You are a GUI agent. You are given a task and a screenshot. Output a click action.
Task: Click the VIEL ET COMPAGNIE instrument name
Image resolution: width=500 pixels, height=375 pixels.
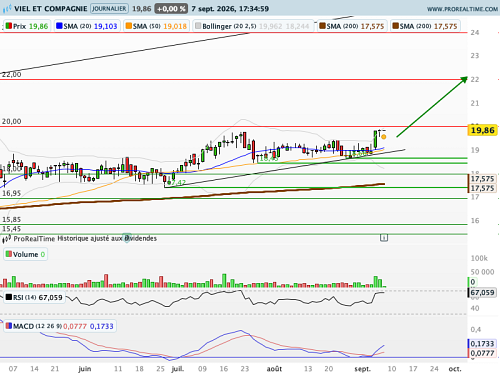click(x=51, y=9)
